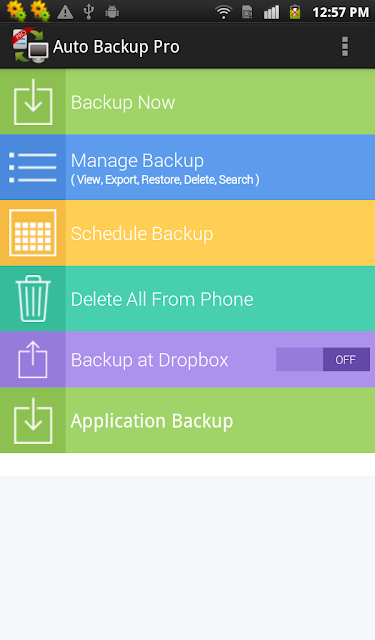Screen dimensions: 375x640
Task: Select Schedule Backup text option
Action: [142, 233]
